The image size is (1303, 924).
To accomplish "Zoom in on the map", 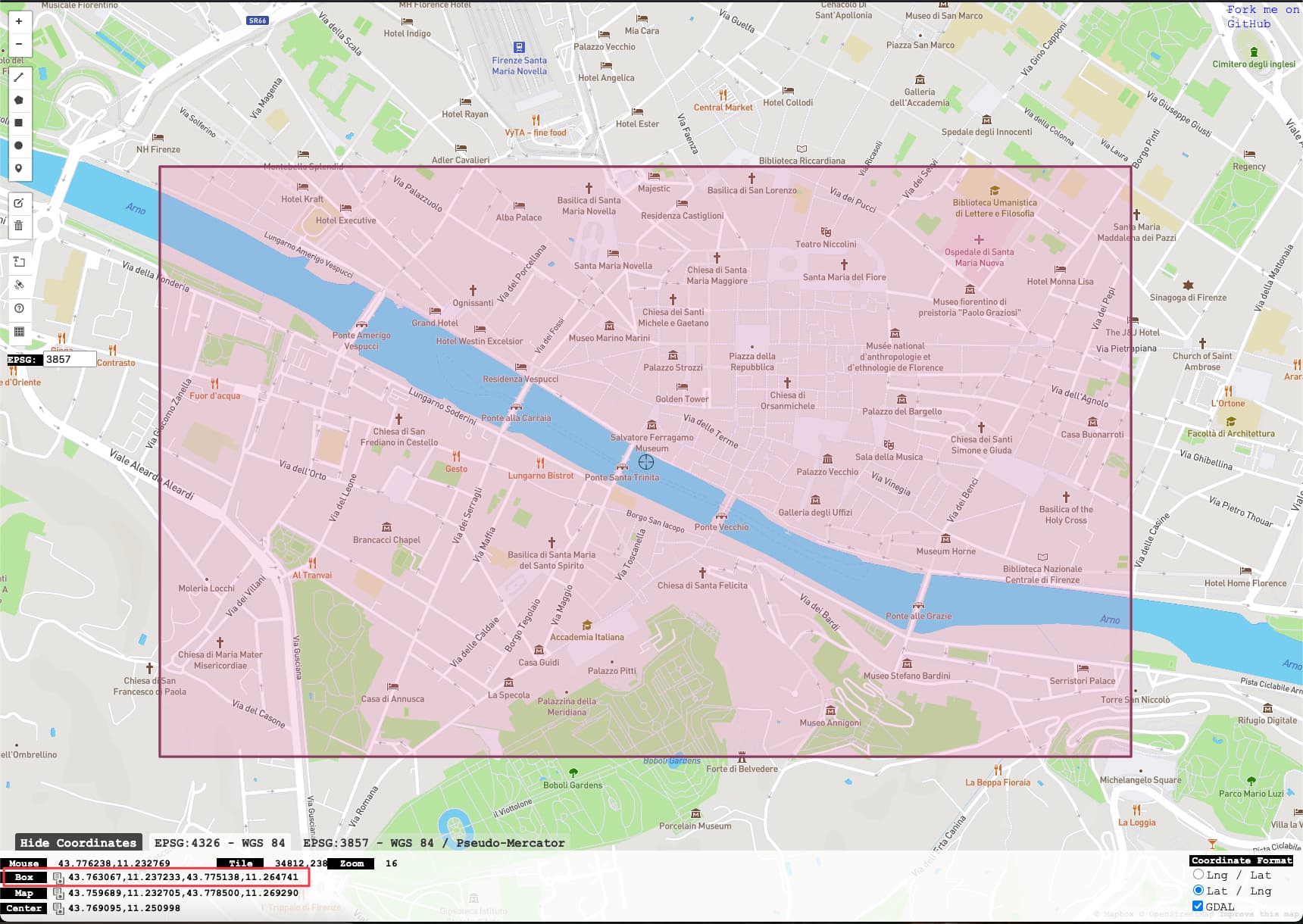I will pyautogui.click(x=19, y=21).
